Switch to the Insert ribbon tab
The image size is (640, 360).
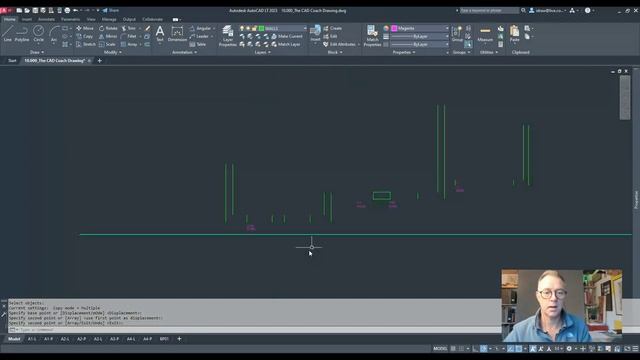[27, 19]
